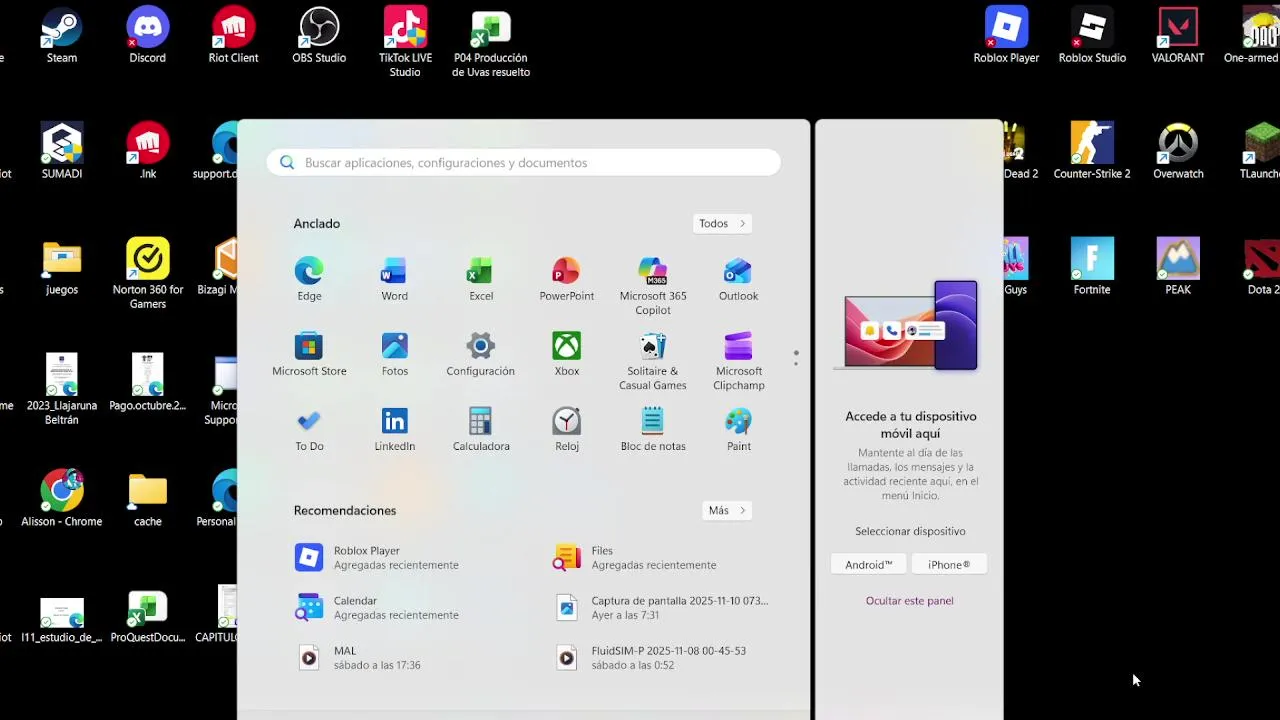
Task: Open the Reloj clock app
Action: pos(567,429)
